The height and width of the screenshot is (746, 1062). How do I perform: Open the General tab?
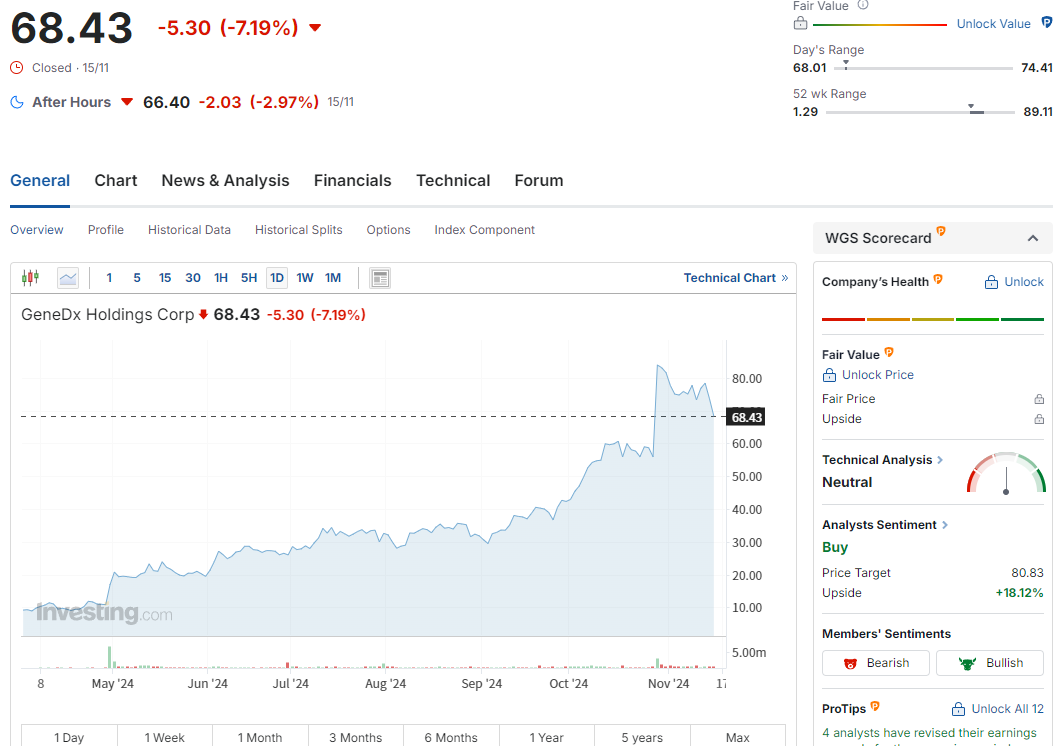point(40,181)
